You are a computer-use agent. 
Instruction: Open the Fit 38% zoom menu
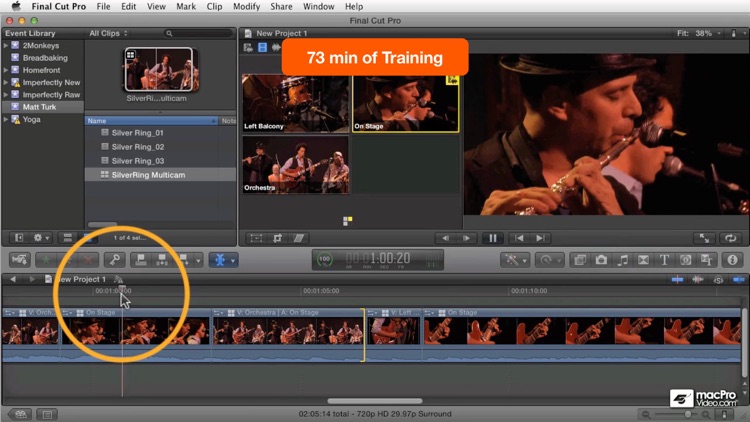[699, 33]
